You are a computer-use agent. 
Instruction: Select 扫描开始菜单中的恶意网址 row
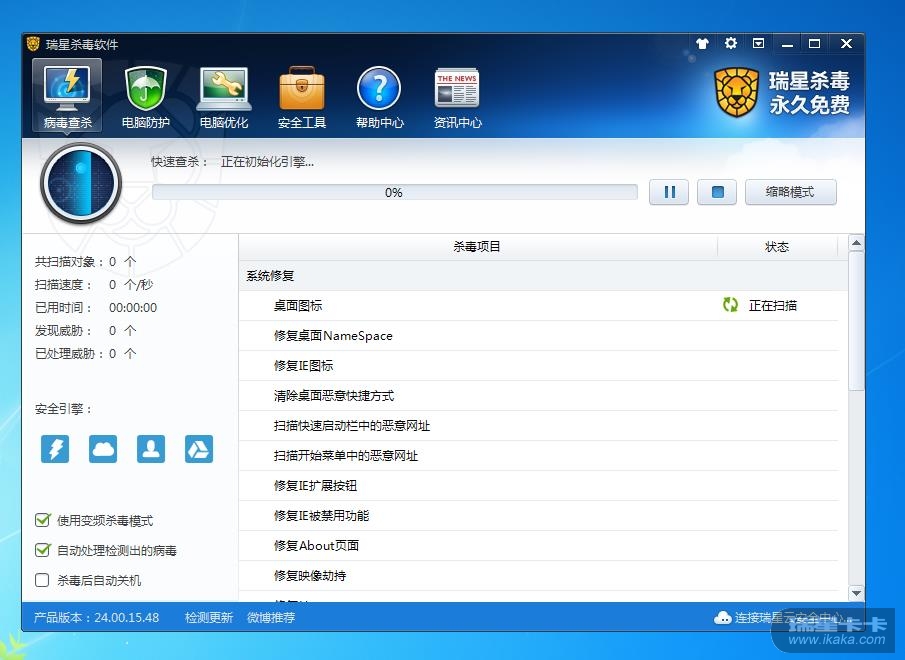[538, 456]
